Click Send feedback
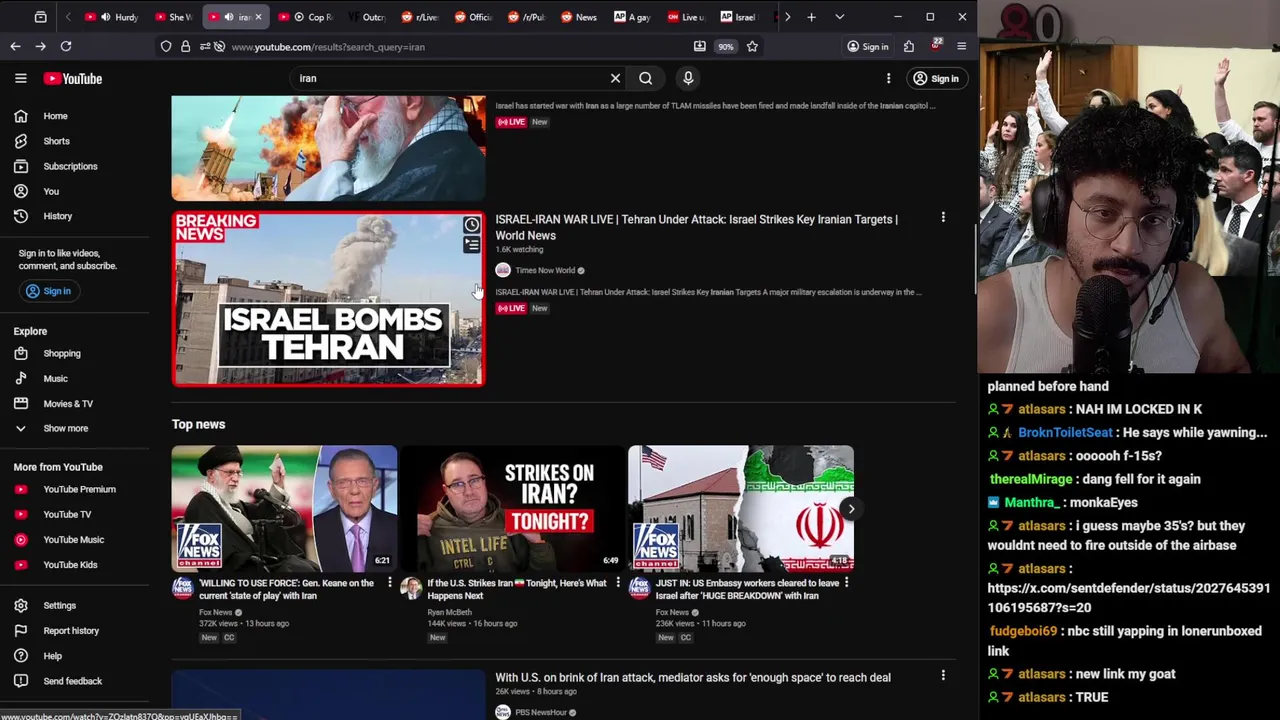Image resolution: width=1280 pixels, height=720 pixels. coord(72,681)
